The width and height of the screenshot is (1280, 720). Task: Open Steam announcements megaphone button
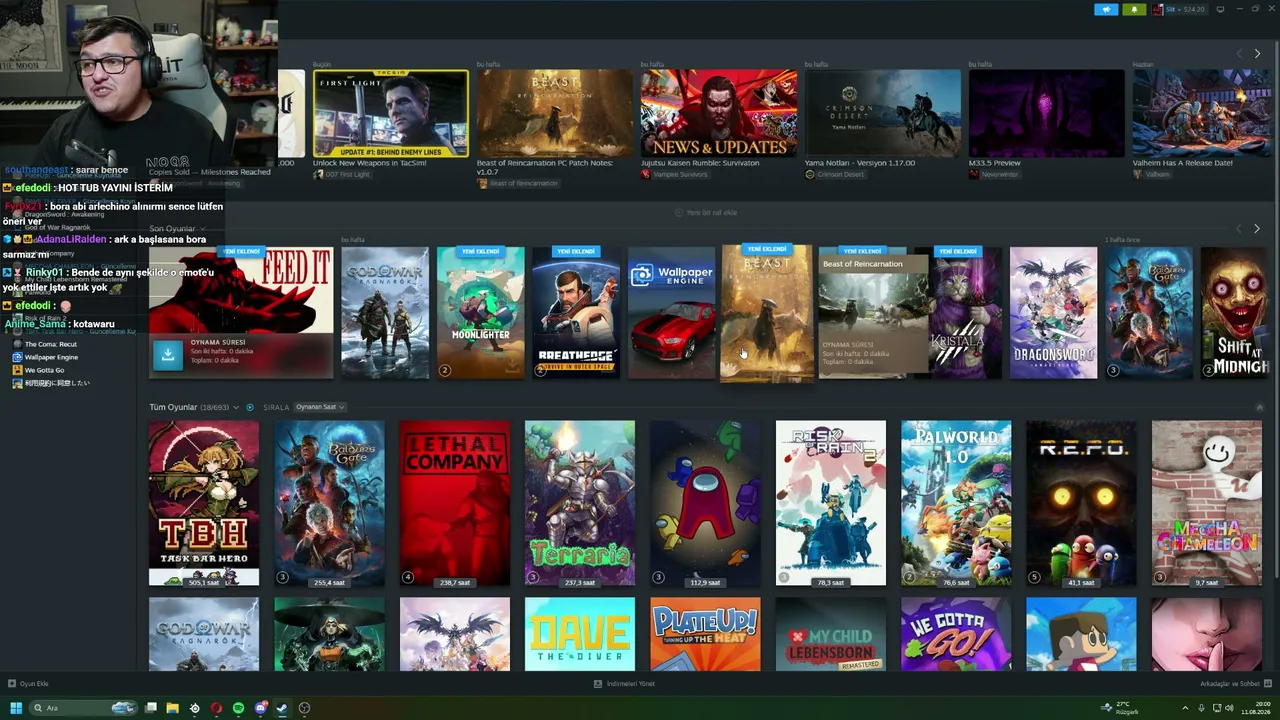tap(1106, 9)
